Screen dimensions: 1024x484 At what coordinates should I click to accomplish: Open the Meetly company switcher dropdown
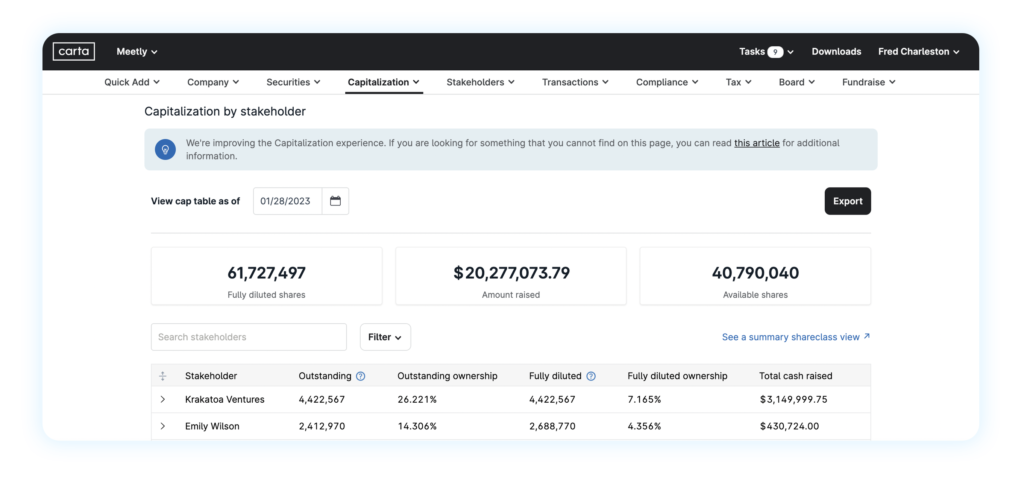[137, 52]
